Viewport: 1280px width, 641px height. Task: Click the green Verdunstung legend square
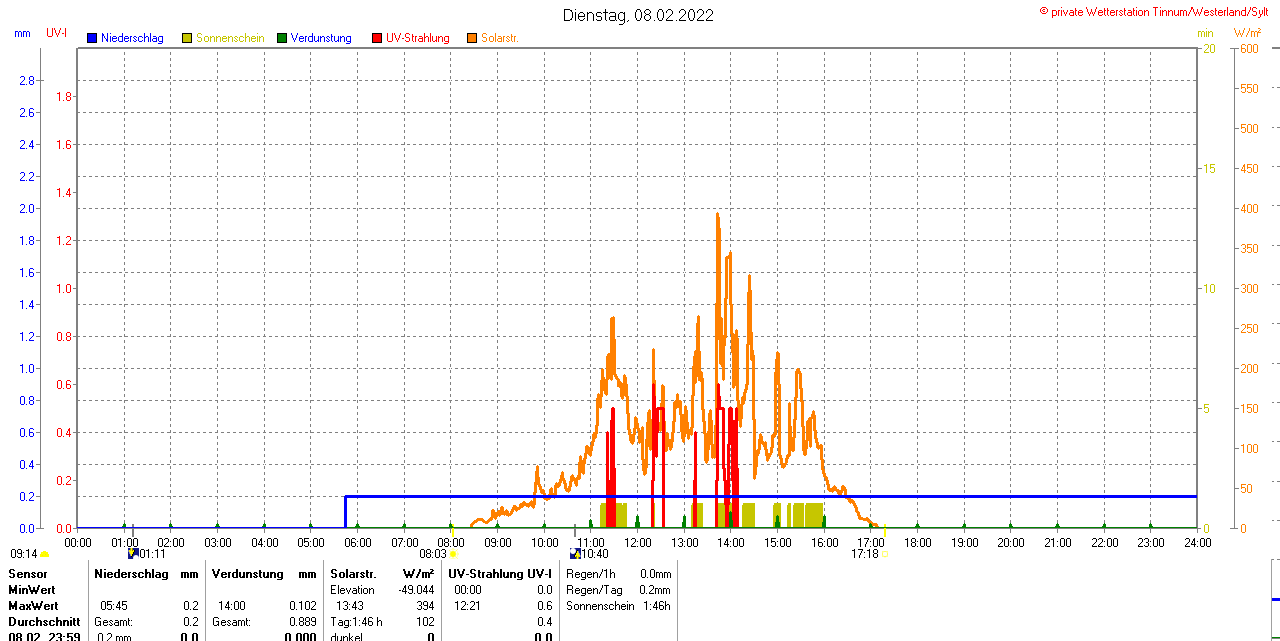point(282,38)
